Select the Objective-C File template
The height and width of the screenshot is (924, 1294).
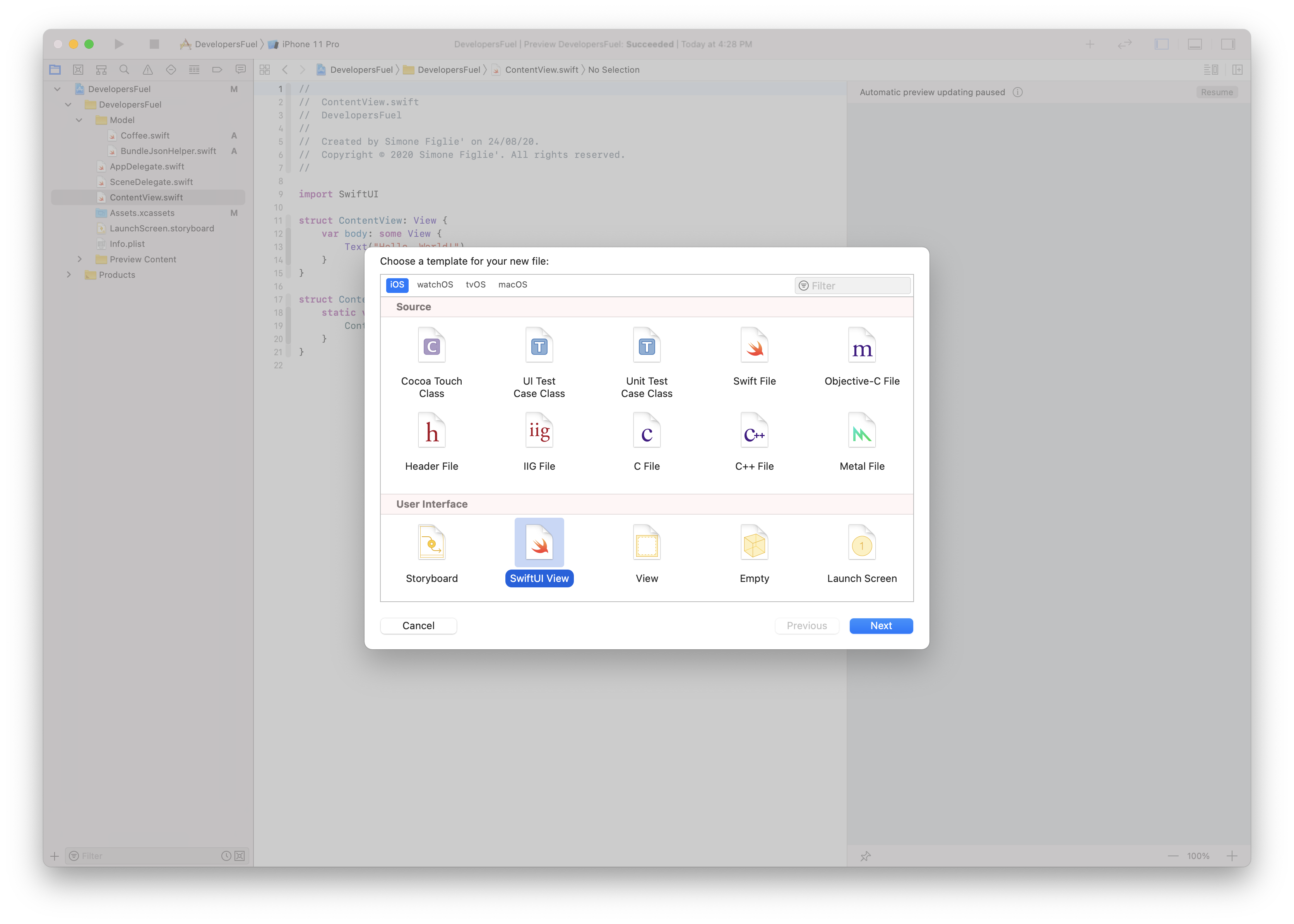pyautogui.click(x=861, y=357)
